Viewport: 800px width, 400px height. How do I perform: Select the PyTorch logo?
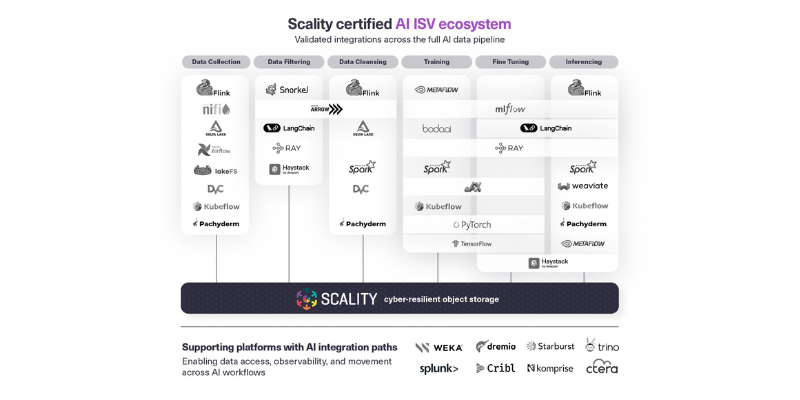pos(472,225)
